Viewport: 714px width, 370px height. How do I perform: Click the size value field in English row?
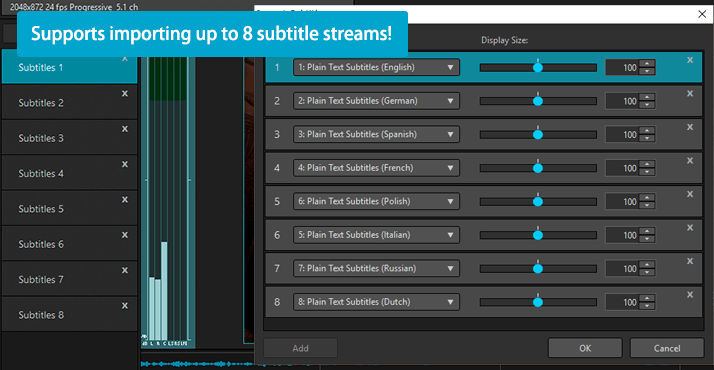pyautogui.click(x=622, y=68)
